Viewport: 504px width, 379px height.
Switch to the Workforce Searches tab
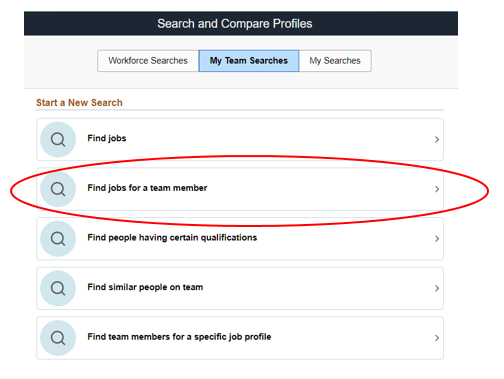[x=148, y=61]
